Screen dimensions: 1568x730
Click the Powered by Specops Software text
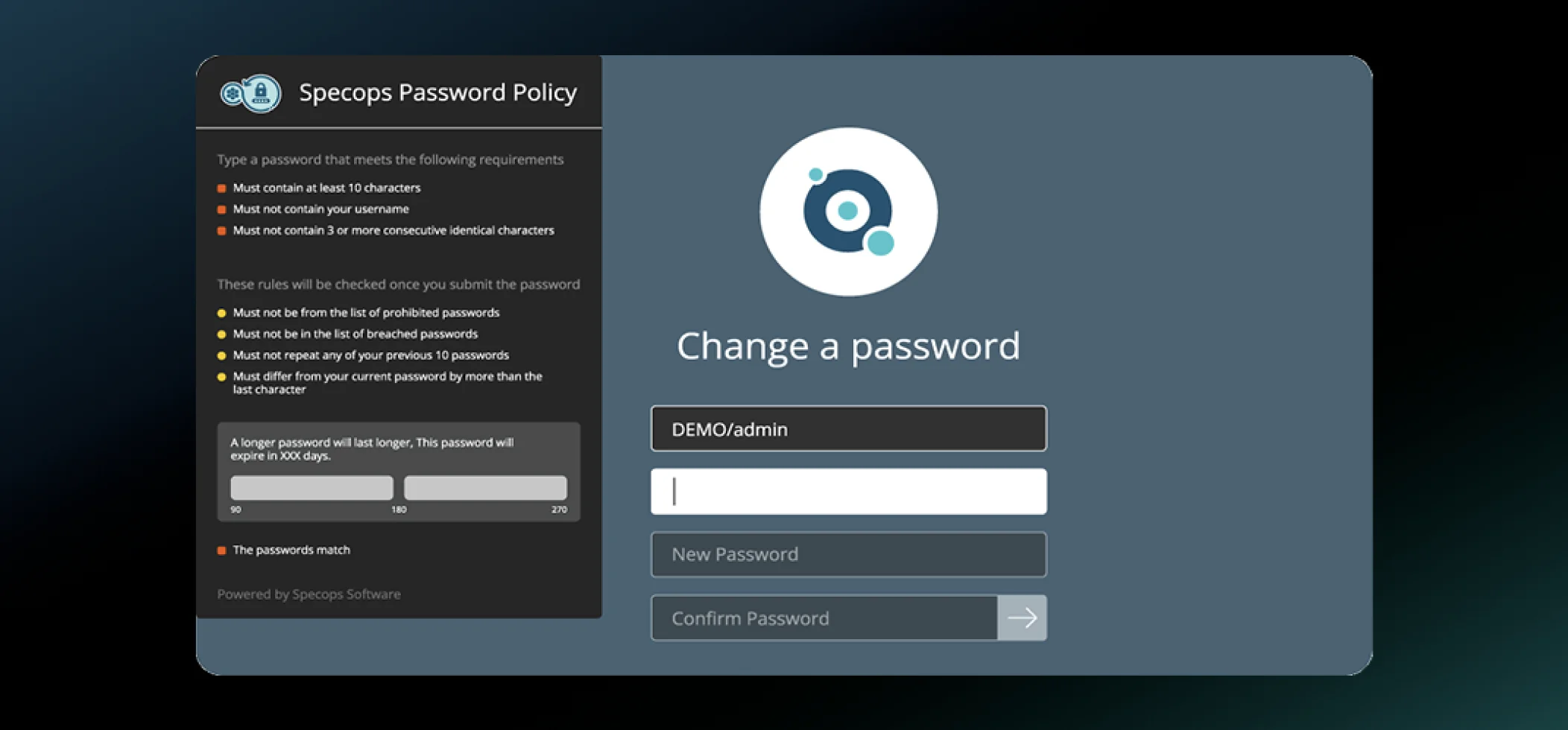click(x=309, y=594)
